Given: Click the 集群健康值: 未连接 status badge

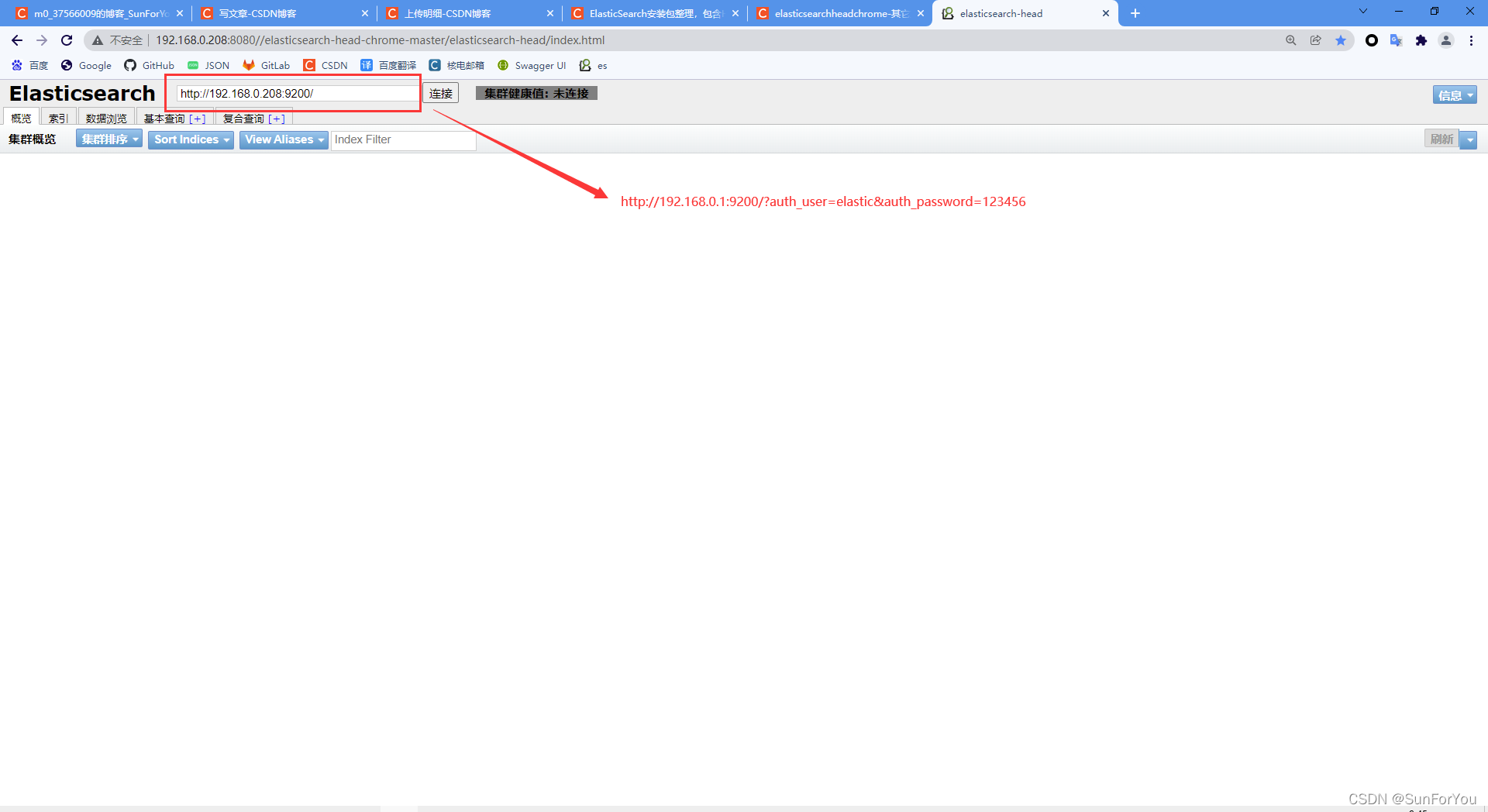Looking at the screenshot, I should (536, 93).
